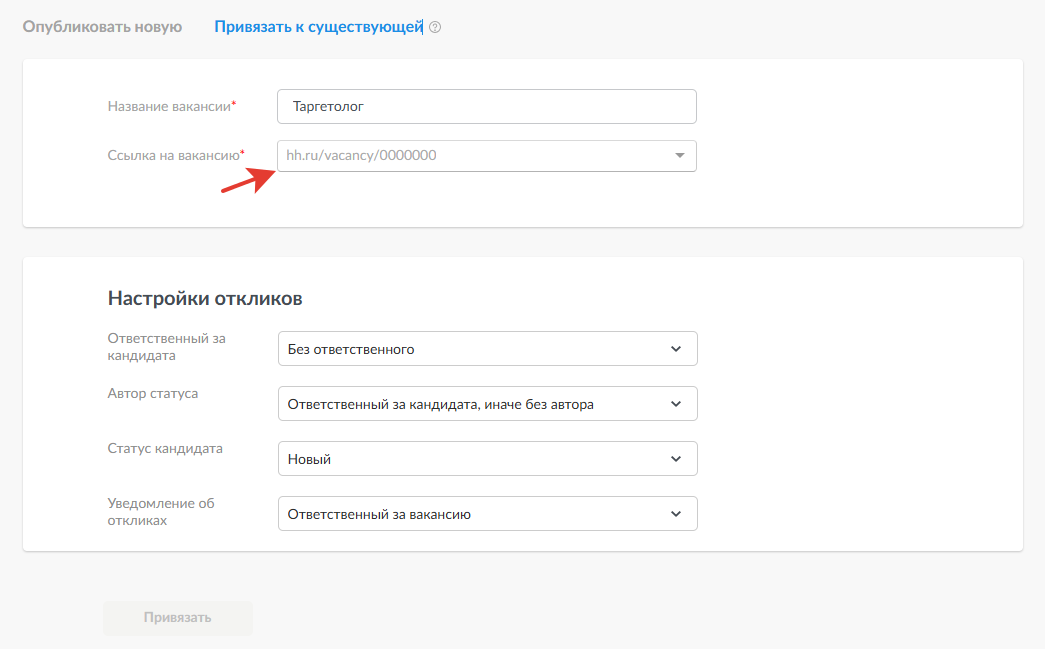Image resolution: width=1045 pixels, height=649 pixels.
Task: Click the "Ссылка на вакансию" field label
Action: [x=173, y=155]
